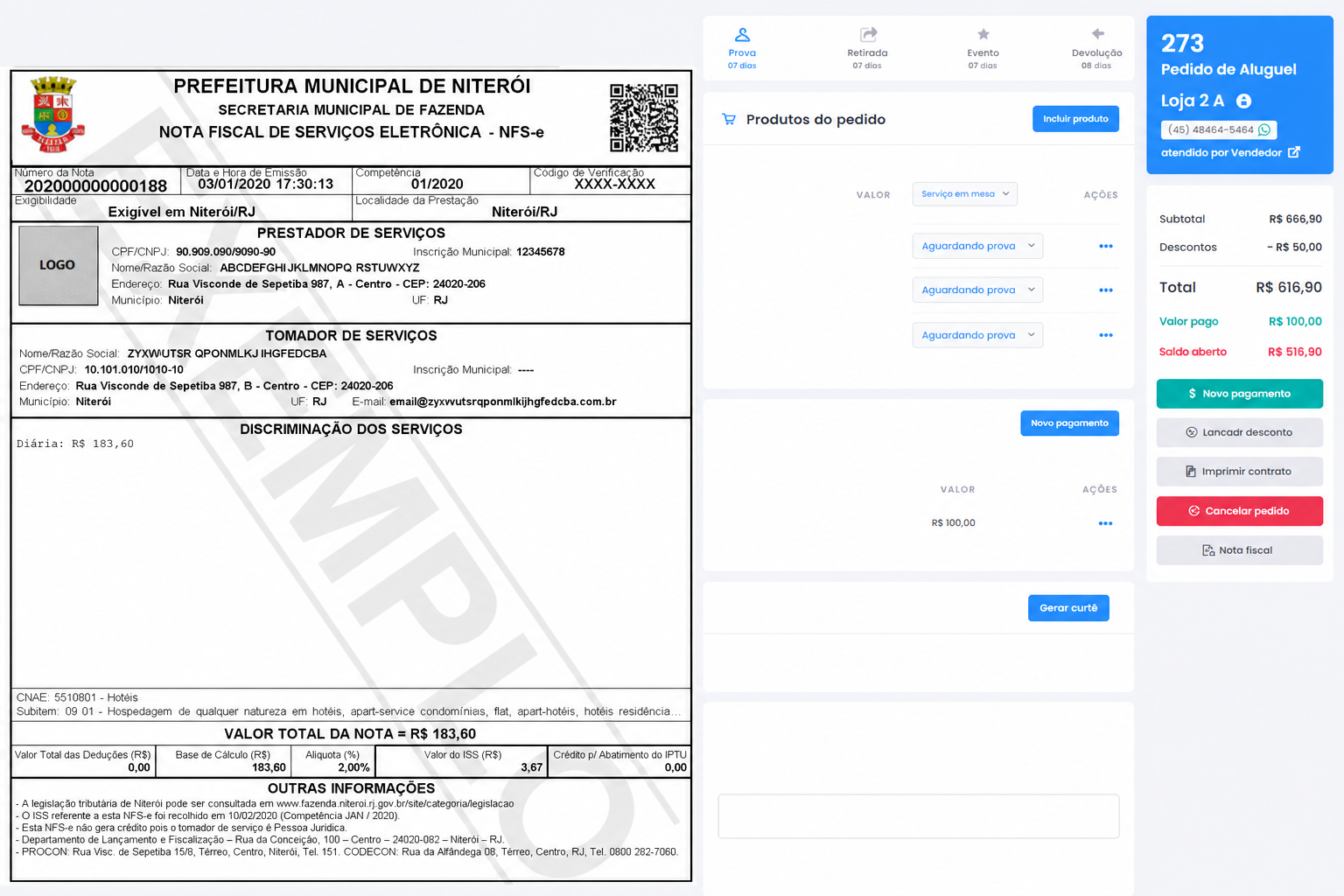Open the Serviço em mesa dropdown
Viewport: 1344px width, 896px height.
[x=964, y=194]
